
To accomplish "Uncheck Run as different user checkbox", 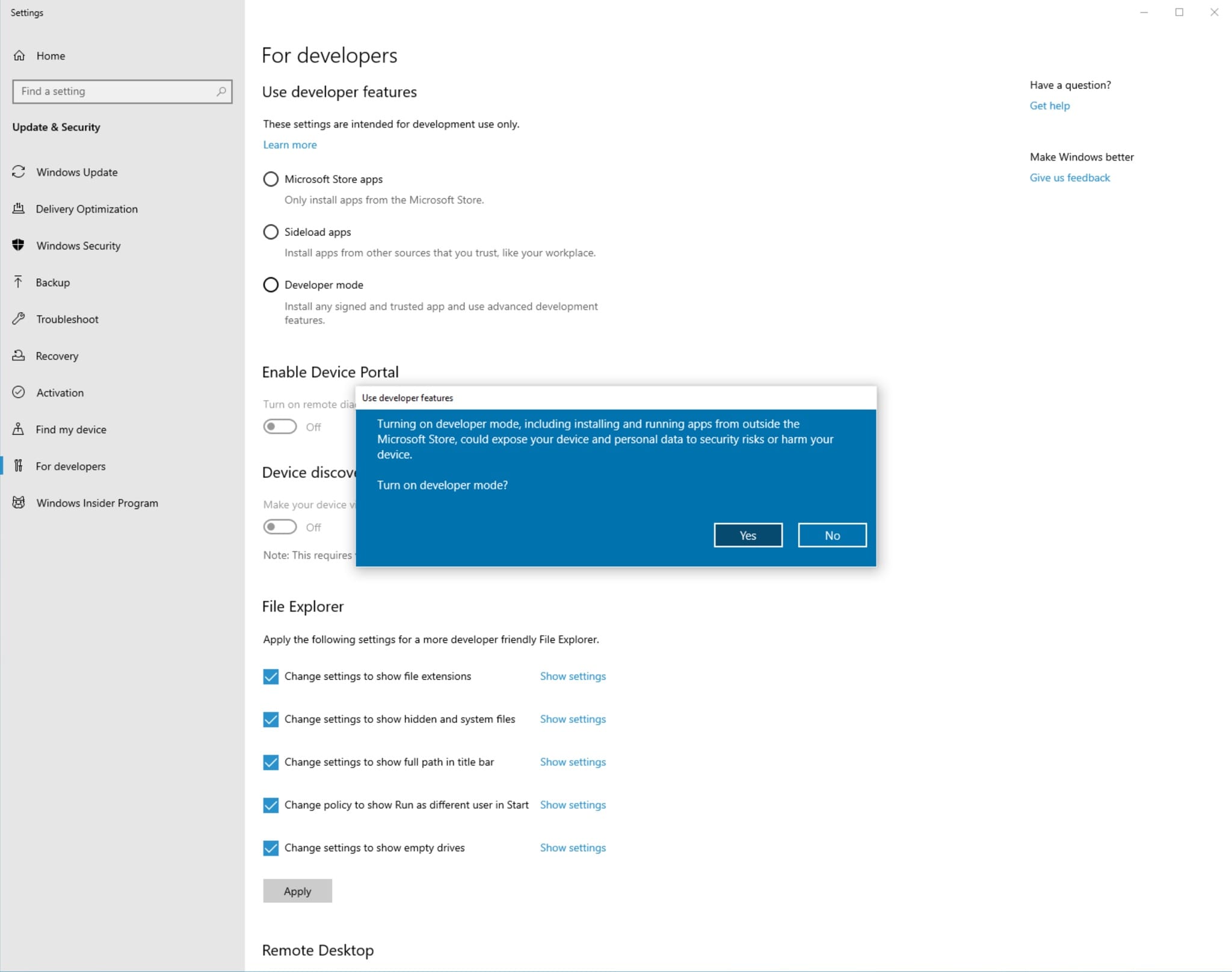I will coord(271,805).
